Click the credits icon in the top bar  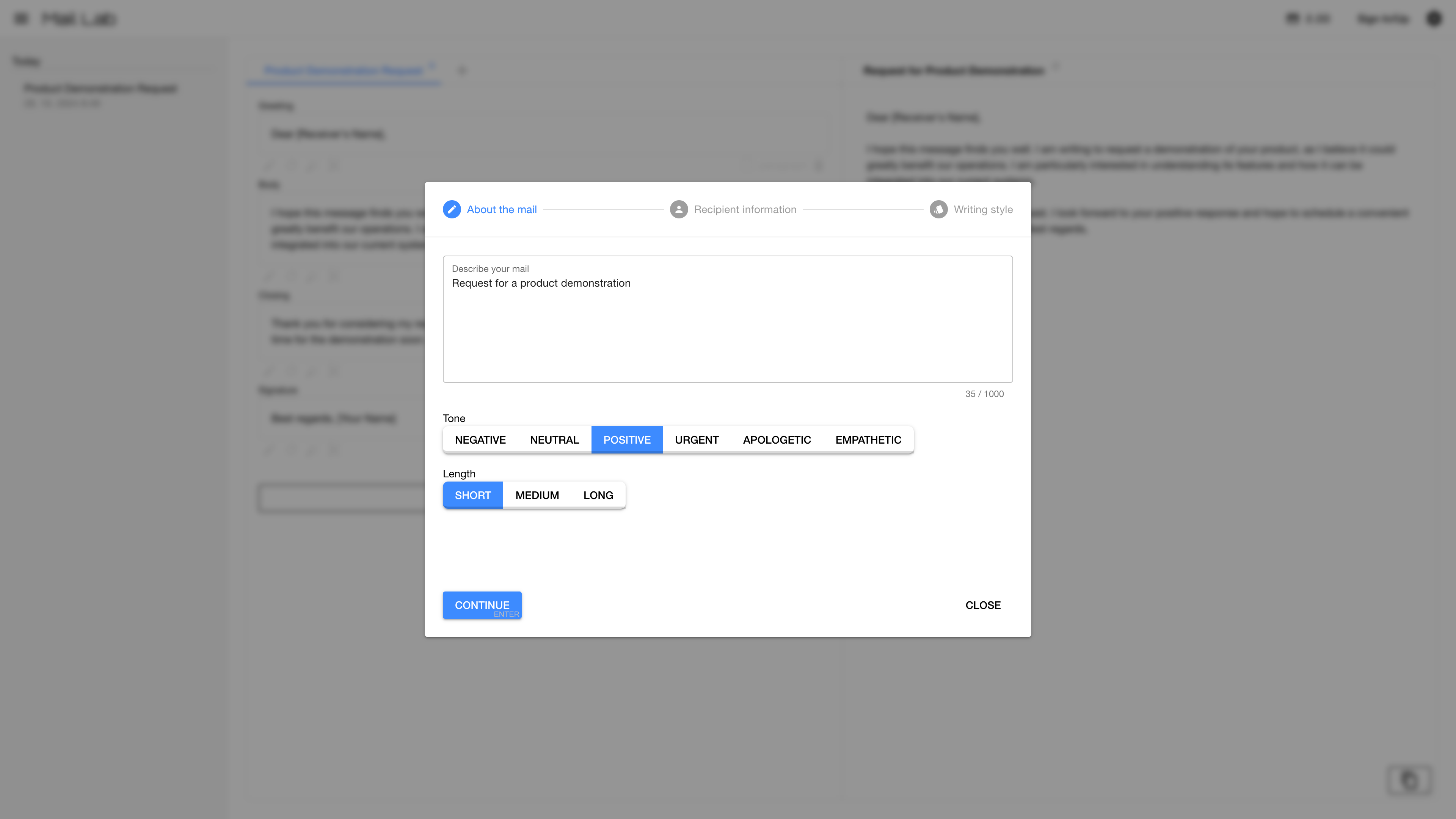tap(1293, 19)
